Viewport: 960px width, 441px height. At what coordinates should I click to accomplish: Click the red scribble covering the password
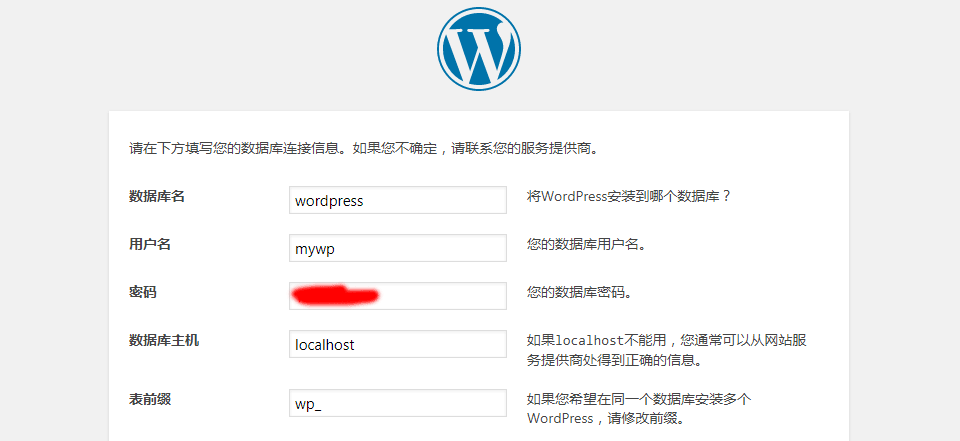tap(334, 294)
